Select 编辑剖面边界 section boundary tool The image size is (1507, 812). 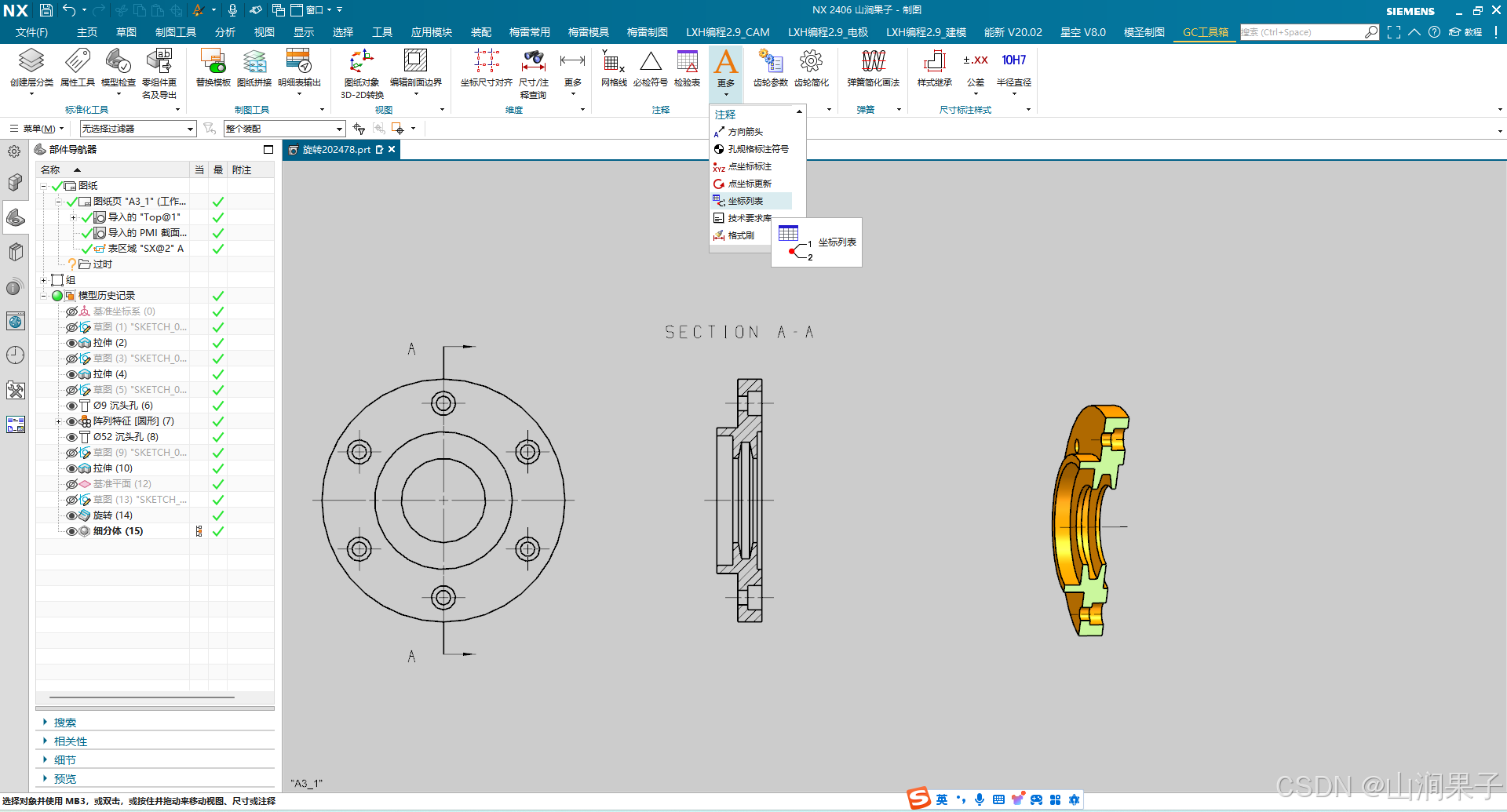[415, 68]
